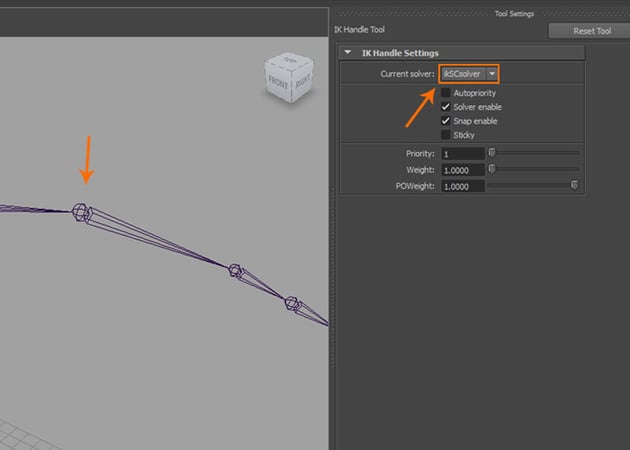This screenshot has width=630, height=450.
Task: Enable the Autopriority checkbox
Action: point(446,93)
